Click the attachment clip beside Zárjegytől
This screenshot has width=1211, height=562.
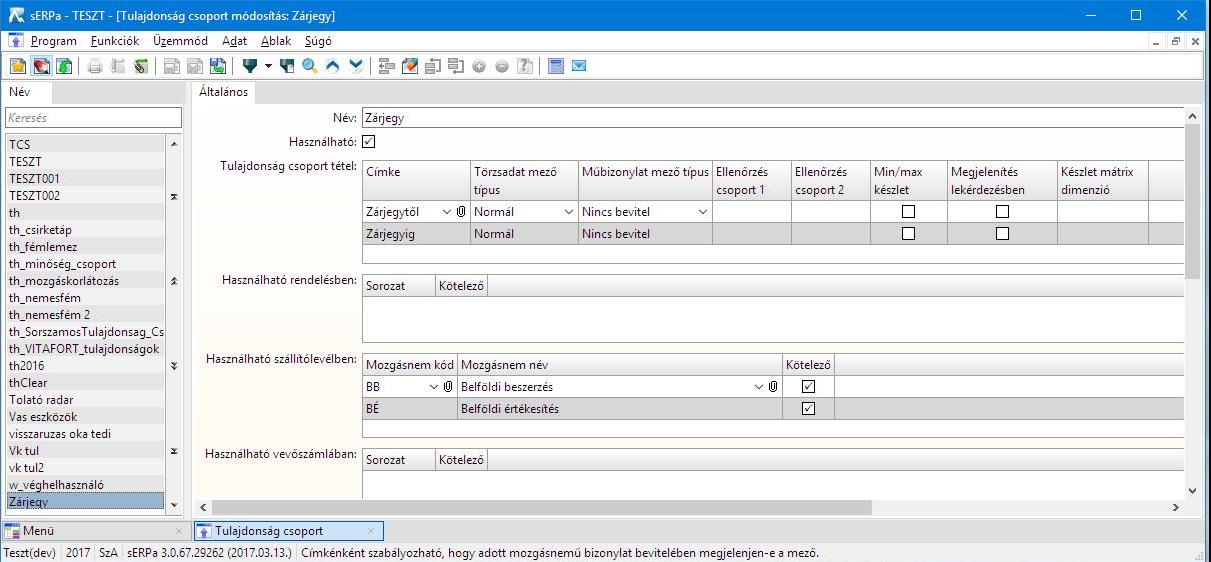coord(461,212)
